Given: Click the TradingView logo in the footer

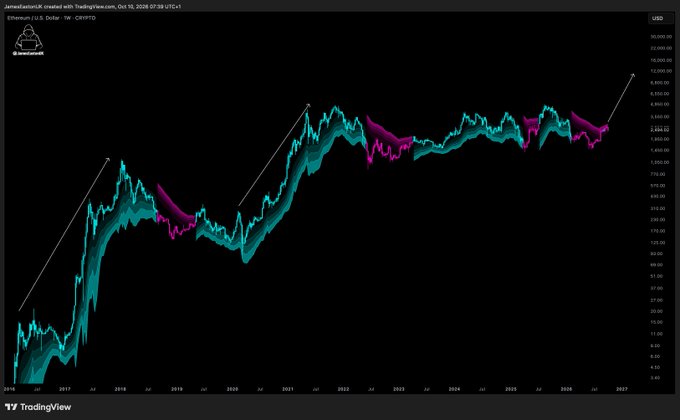Looking at the screenshot, I should 38,407.
